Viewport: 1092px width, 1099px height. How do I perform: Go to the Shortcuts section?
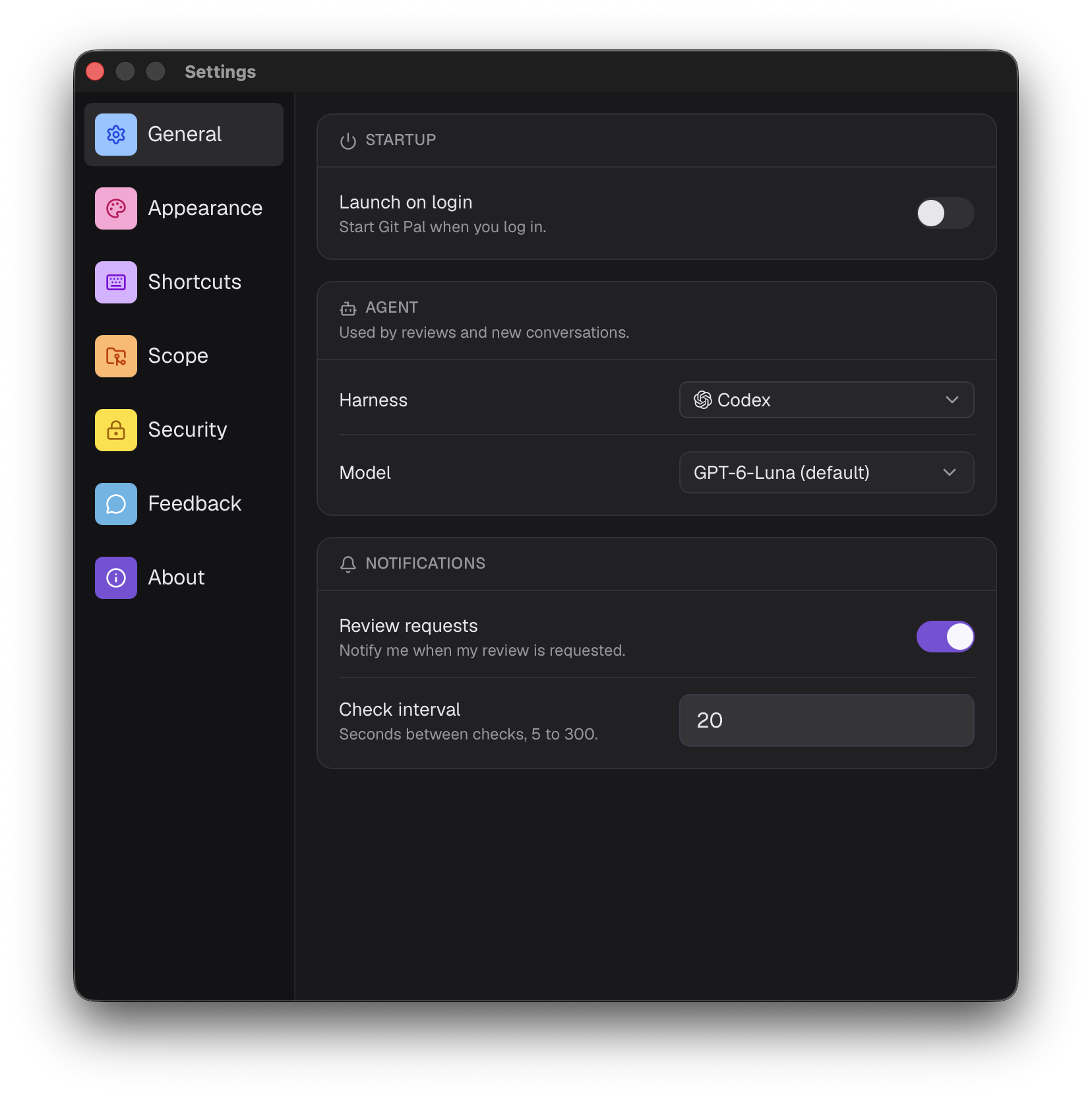[184, 282]
